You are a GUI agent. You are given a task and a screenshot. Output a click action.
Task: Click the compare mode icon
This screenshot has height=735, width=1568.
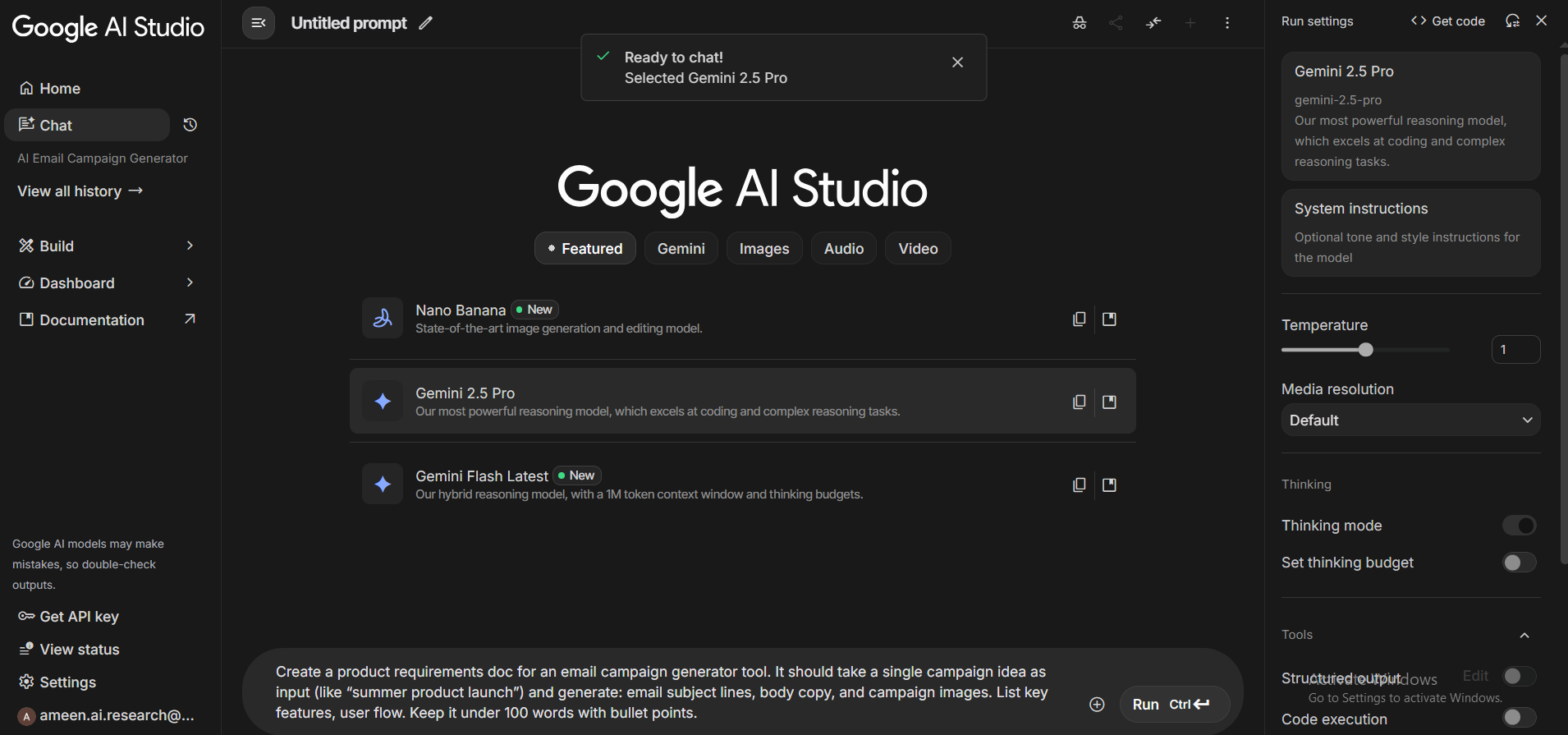tap(1153, 23)
